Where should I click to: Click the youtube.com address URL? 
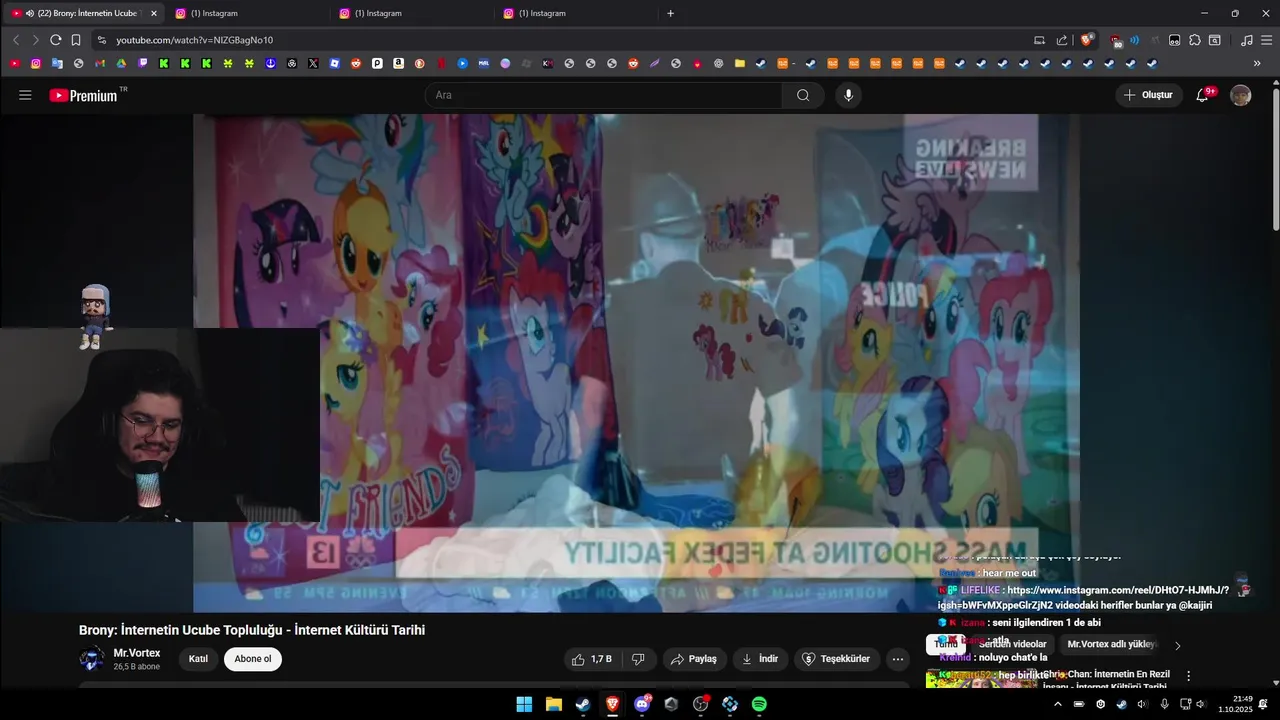(x=194, y=40)
